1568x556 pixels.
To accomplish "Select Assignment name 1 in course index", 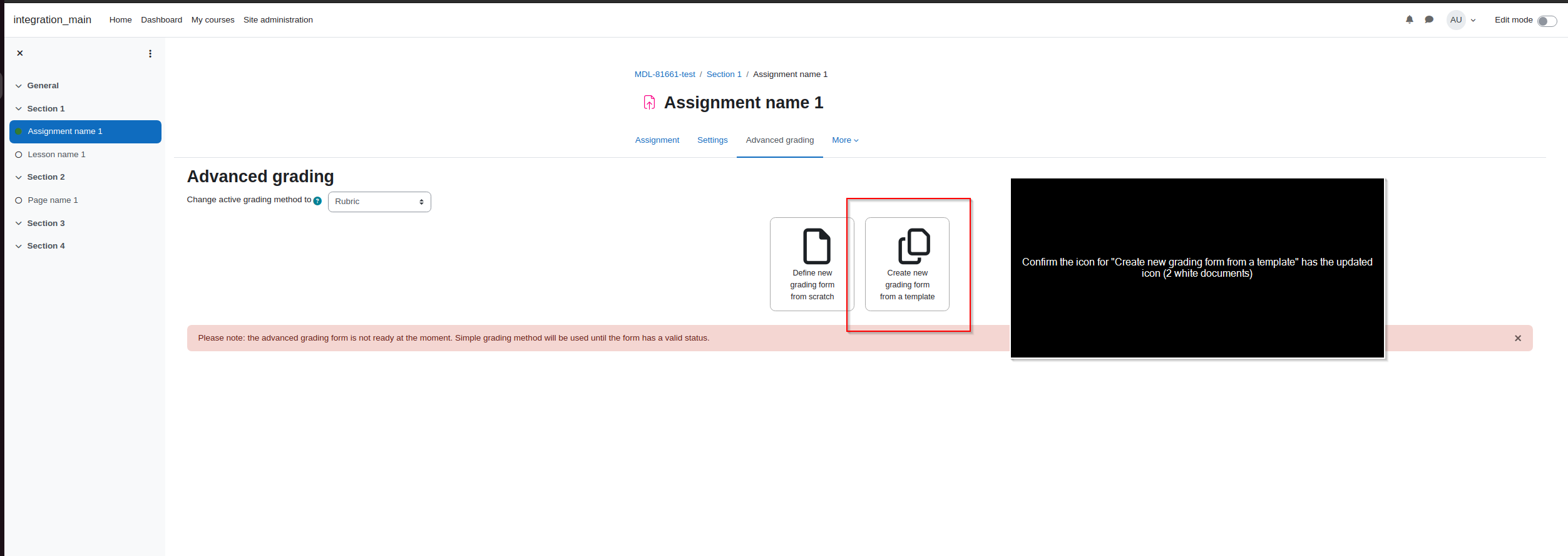I will (85, 131).
